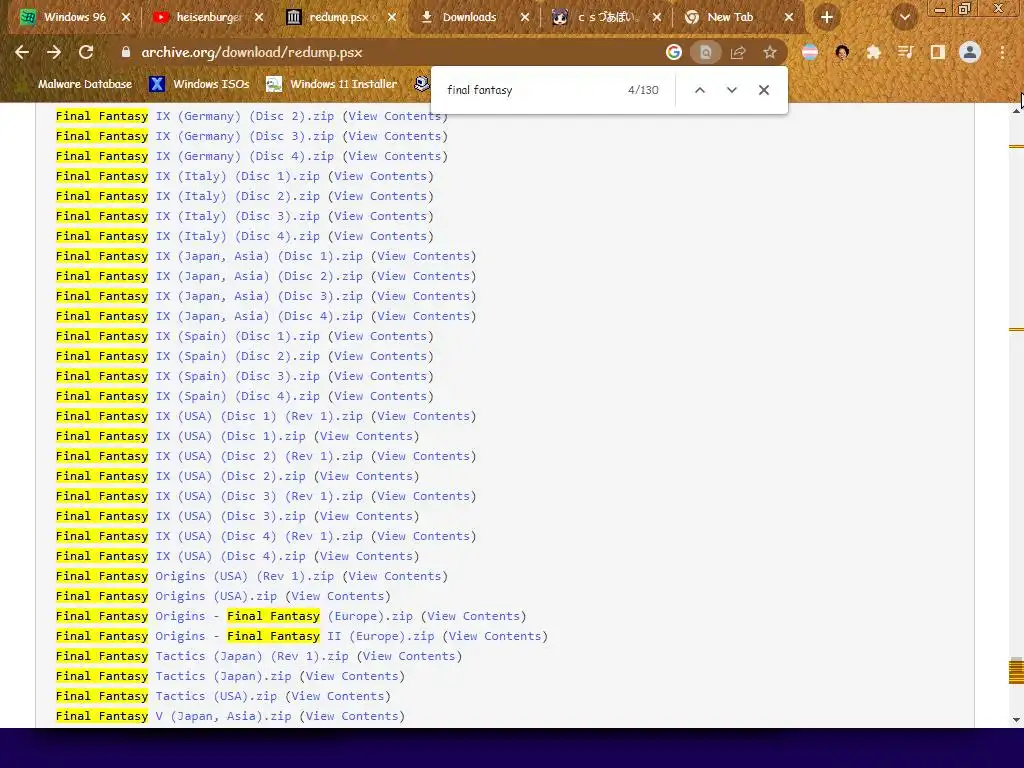
Task: View contents of Final Fantasy IX (Germany) (Disc 4)
Action: 394,156
